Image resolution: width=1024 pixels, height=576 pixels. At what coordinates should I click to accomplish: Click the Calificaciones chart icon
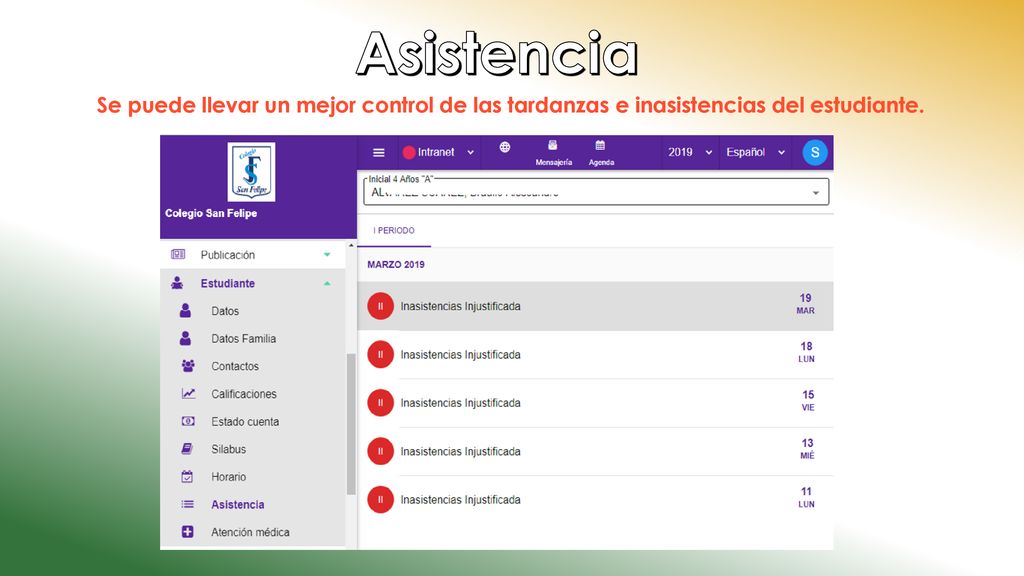188,394
